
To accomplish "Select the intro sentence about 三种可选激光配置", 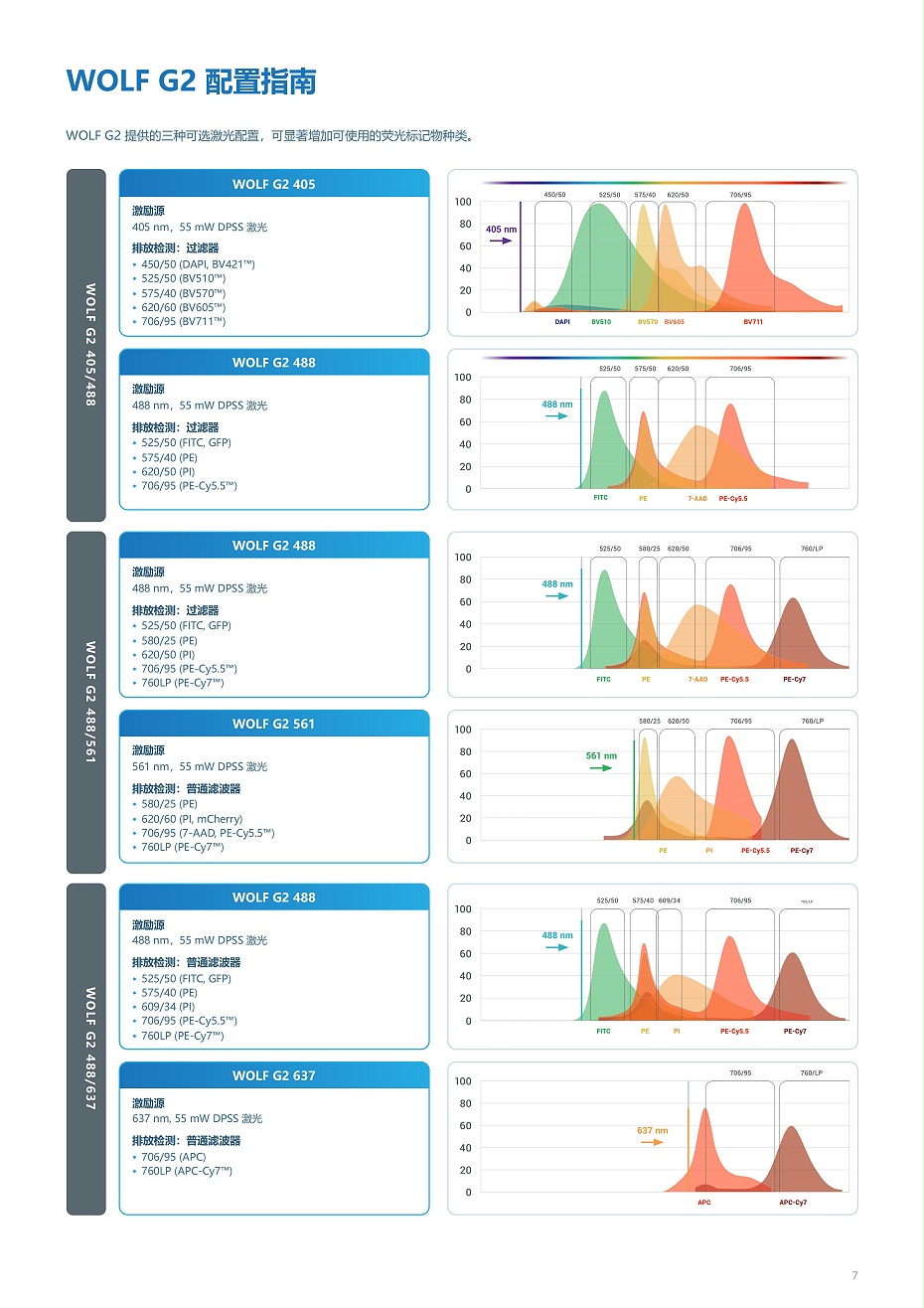I will tap(271, 136).
